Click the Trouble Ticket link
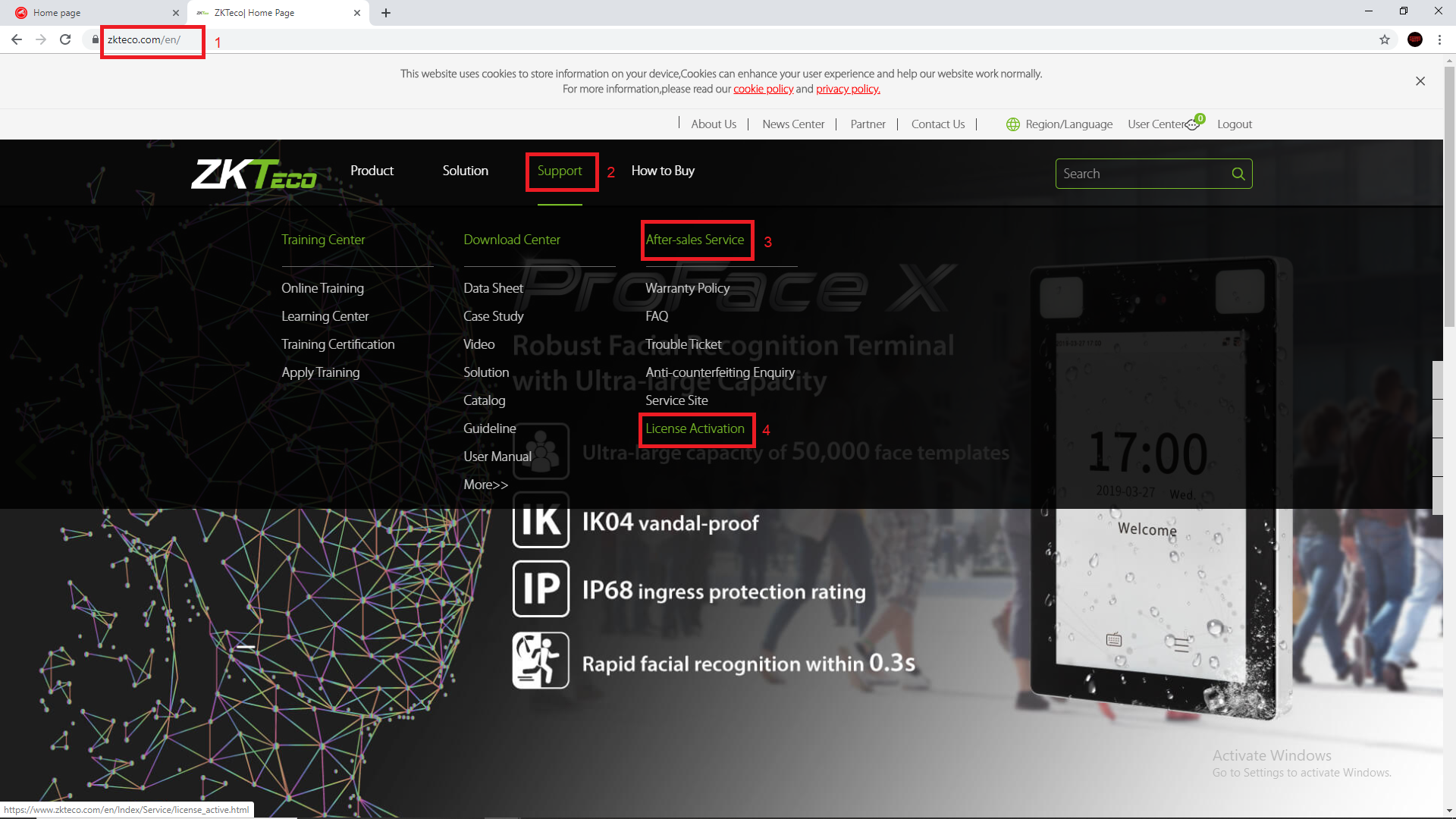The width and height of the screenshot is (1456, 819). pyautogui.click(x=683, y=344)
